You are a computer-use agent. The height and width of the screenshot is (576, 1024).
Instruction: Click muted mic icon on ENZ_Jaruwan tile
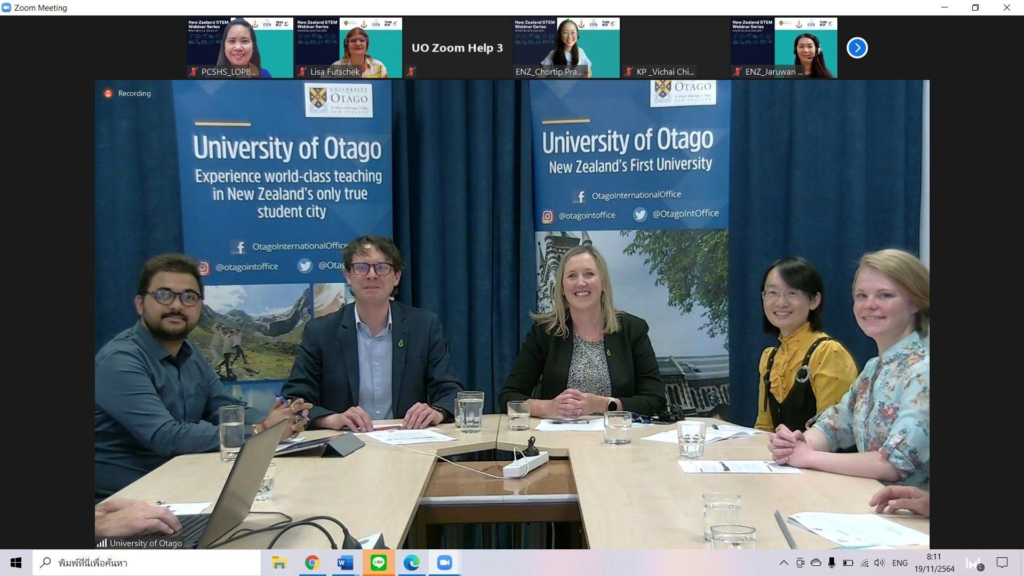coord(738,72)
